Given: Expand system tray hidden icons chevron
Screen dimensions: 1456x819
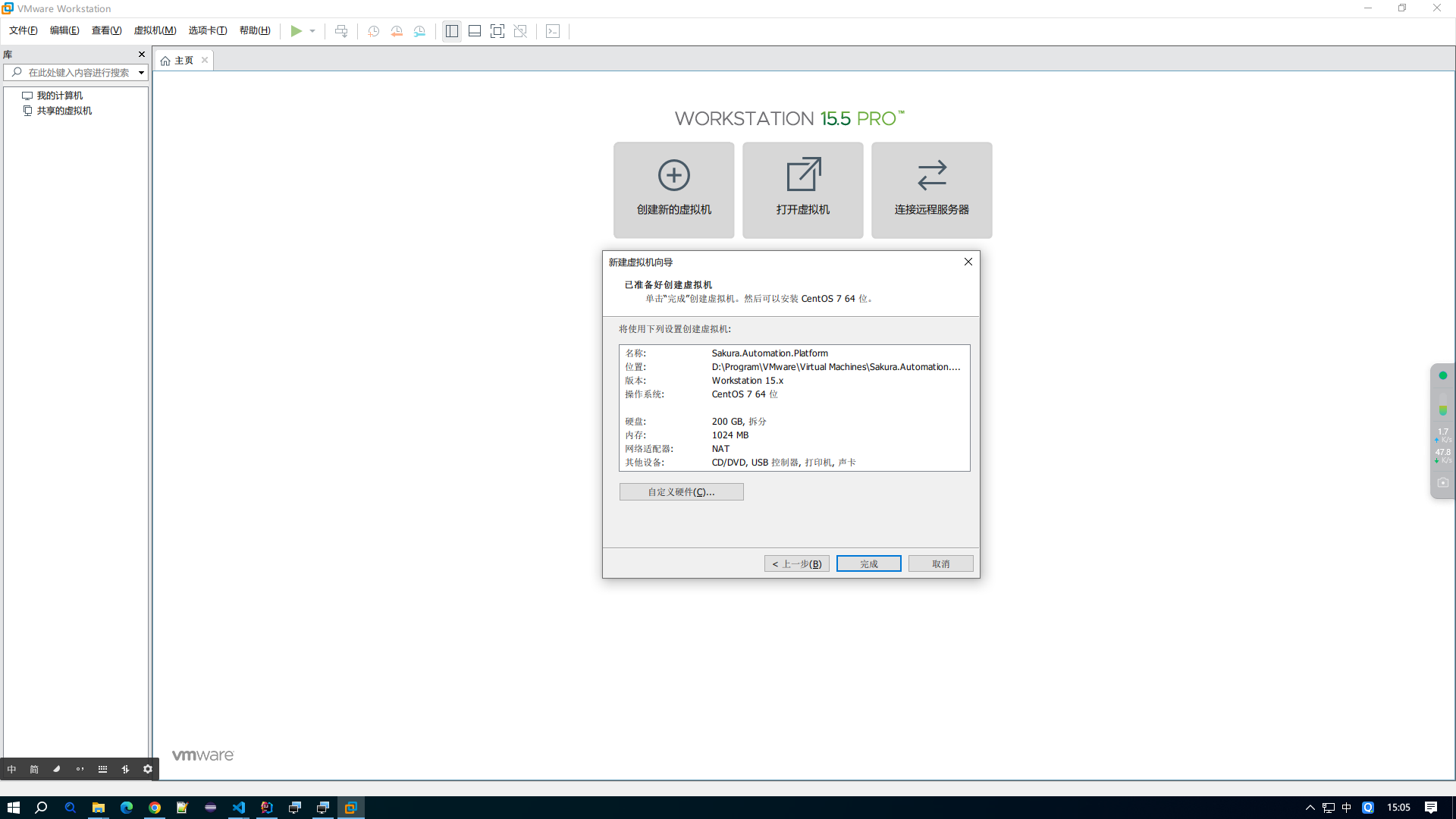Looking at the screenshot, I should (1310, 808).
